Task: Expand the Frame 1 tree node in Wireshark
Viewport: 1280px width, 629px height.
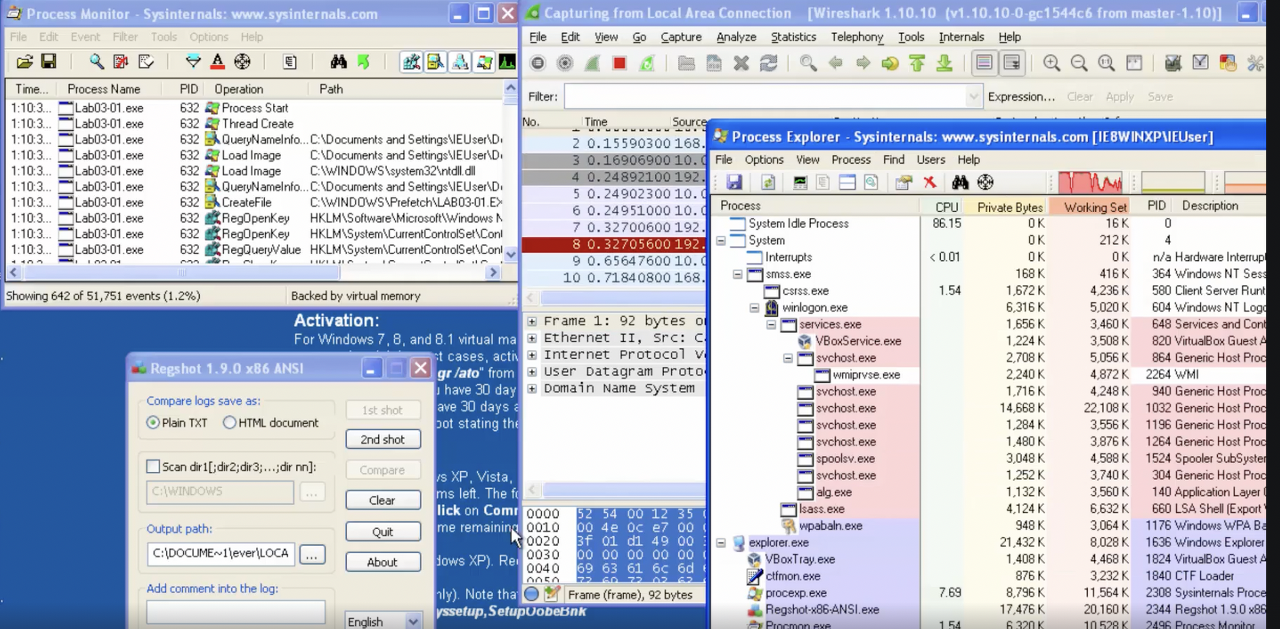Action: click(x=532, y=322)
